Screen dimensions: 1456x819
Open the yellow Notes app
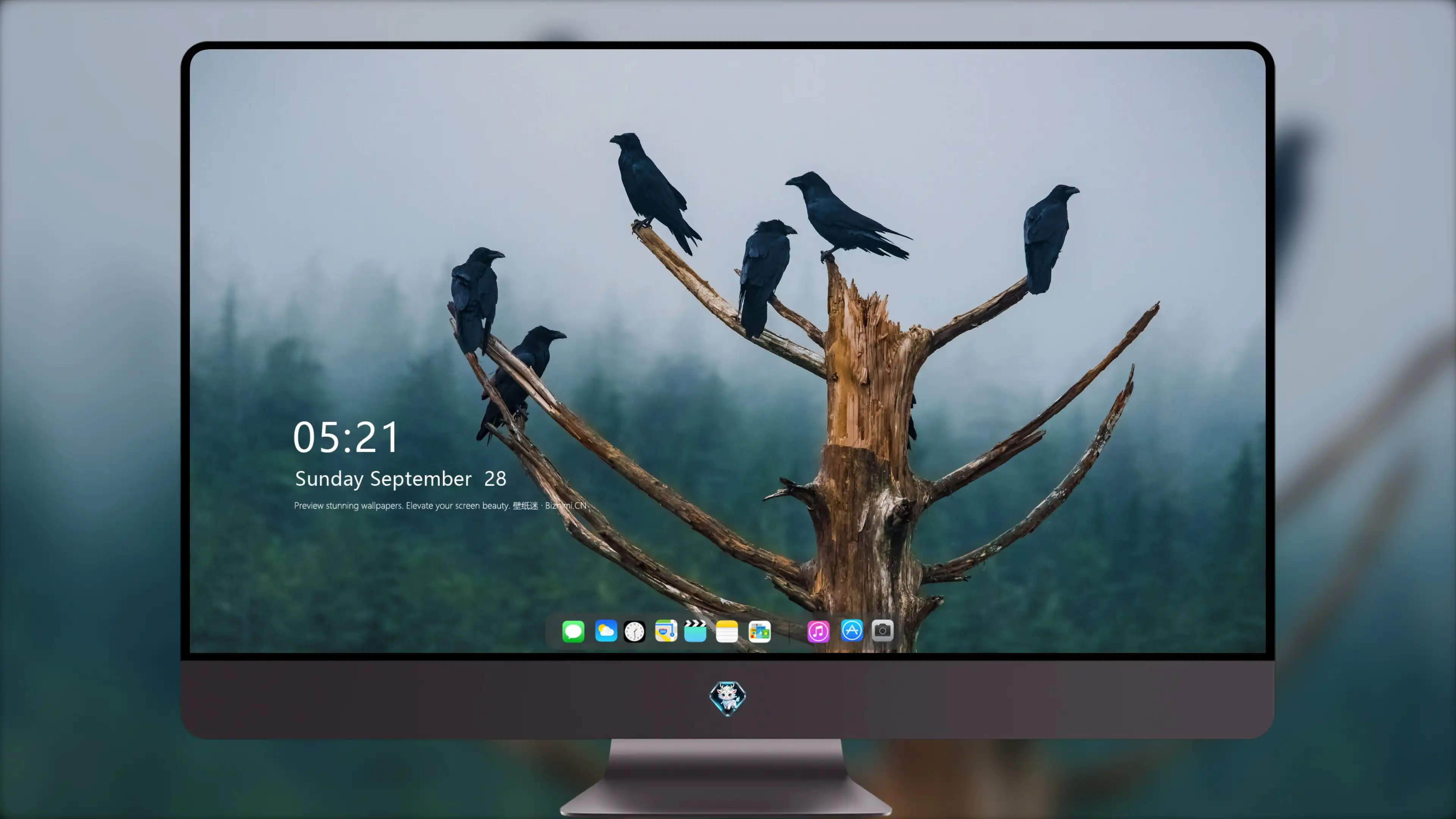tap(727, 631)
